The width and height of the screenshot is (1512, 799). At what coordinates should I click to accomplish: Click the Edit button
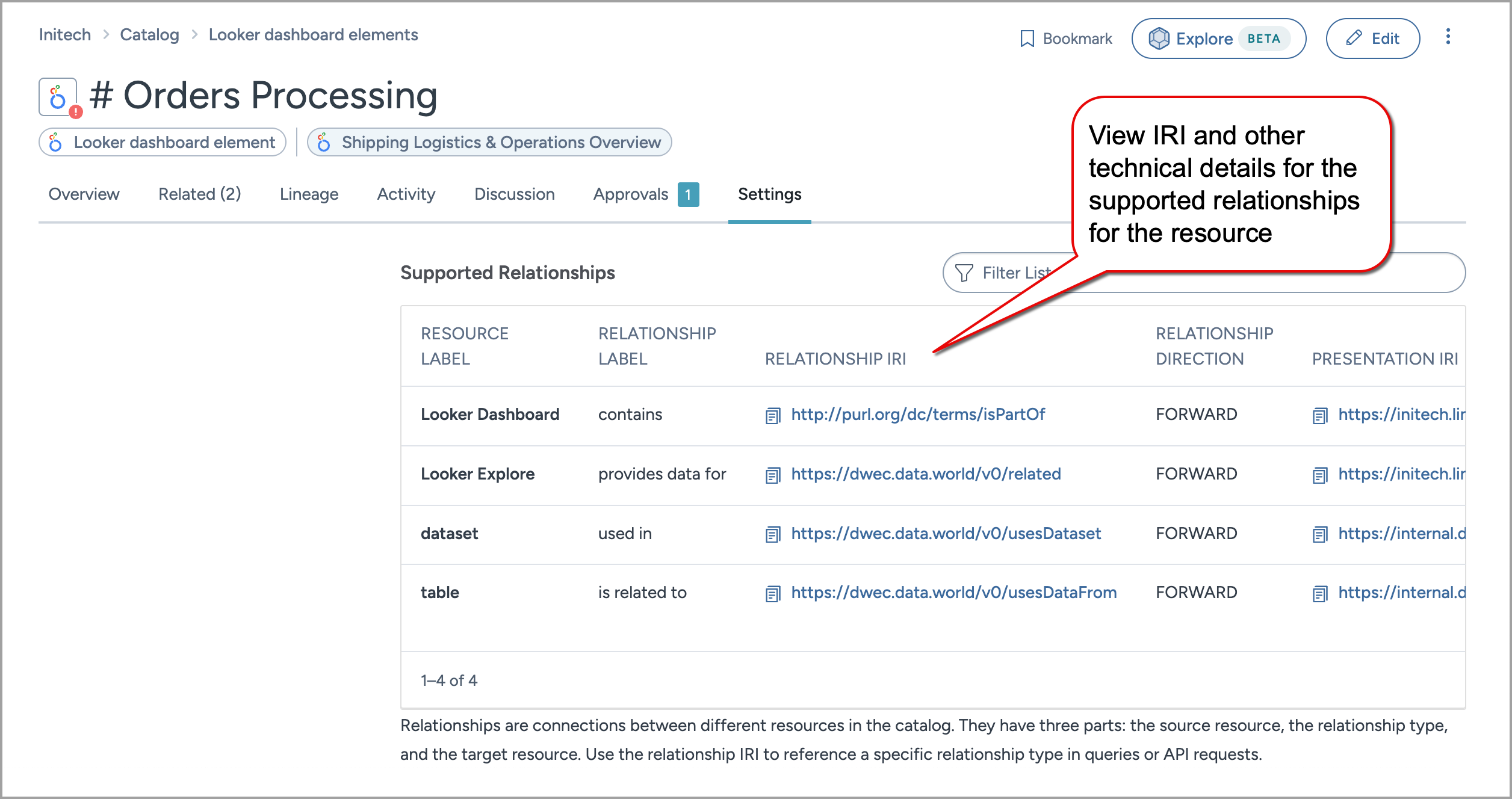coord(1372,39)
